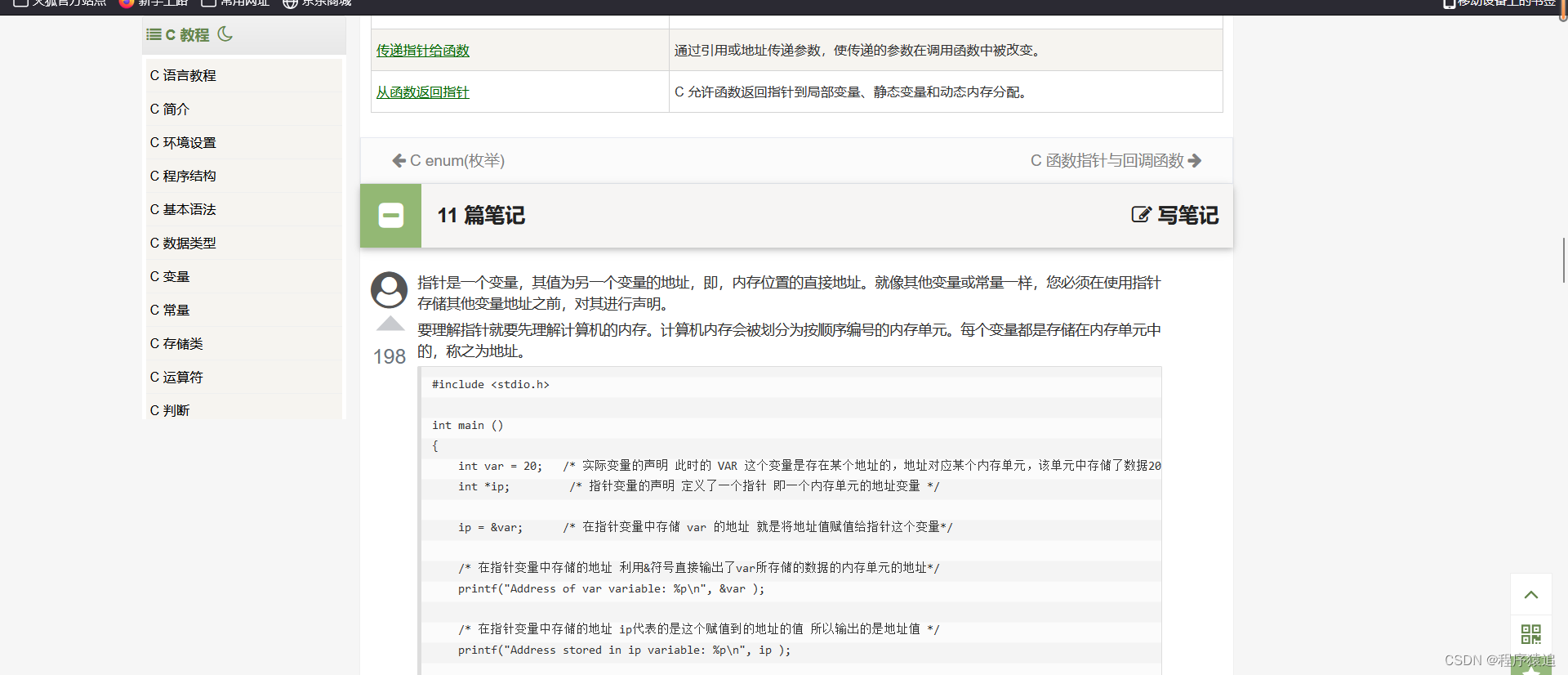Screen dimensions: 1568x675
Task: Click the 写笔记 button text
Action: click(1188, 215)
